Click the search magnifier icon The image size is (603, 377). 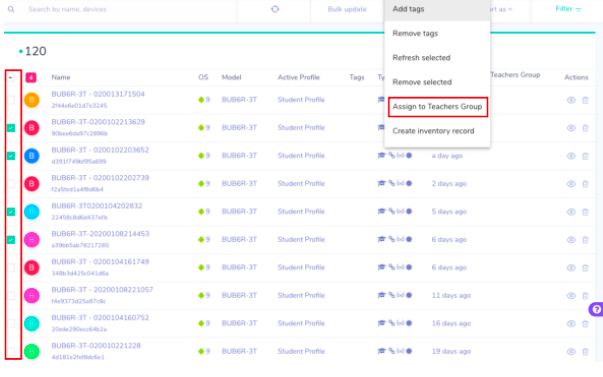[x=11, y=9]
